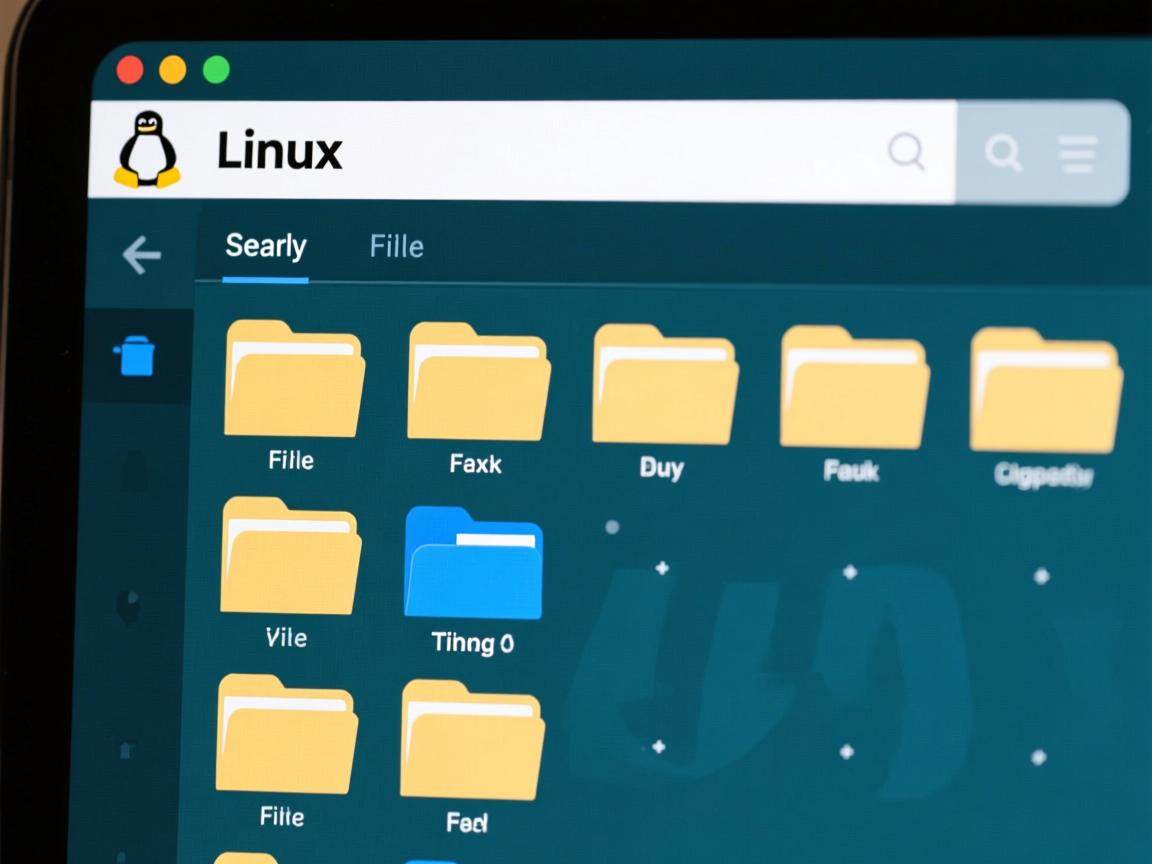
Task: Open the hamburger menu at top right
Action: tap(1077, 153)
